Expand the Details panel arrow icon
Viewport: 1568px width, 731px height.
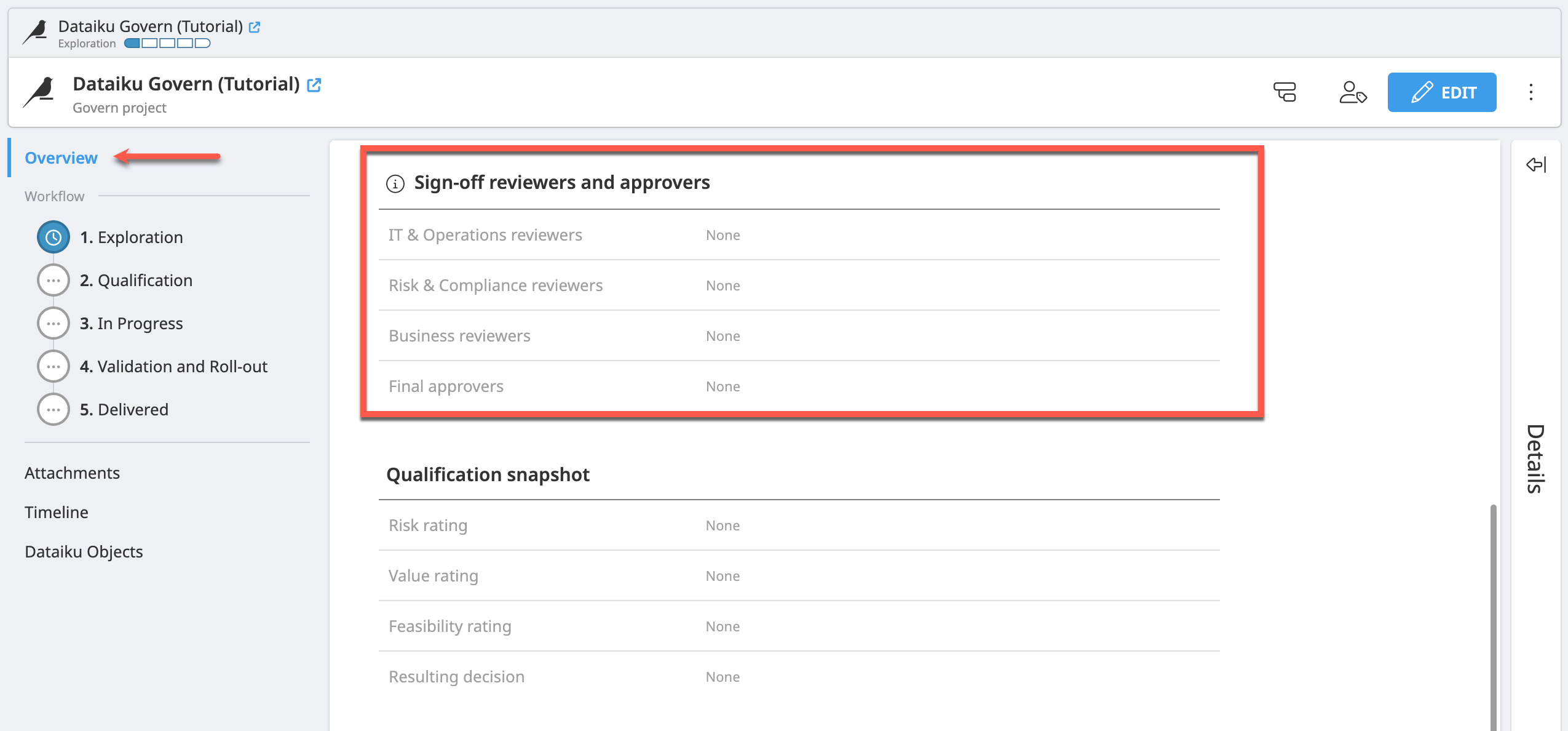point(1536,164)
